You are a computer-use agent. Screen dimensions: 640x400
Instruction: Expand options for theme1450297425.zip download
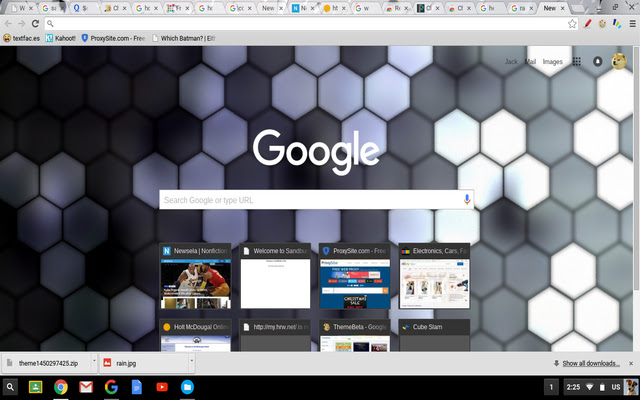[94, 361]
